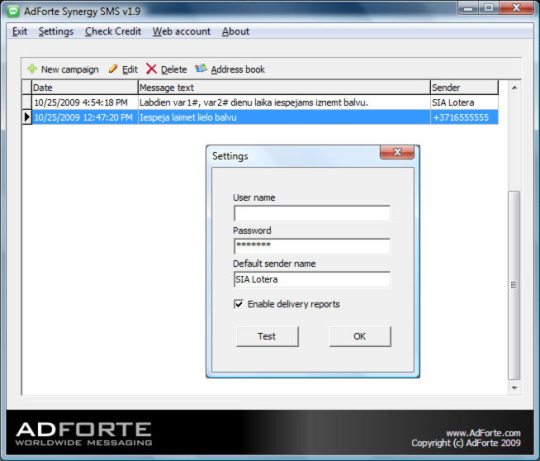Click the Address book toolbar label
The image size is (540, 461).
tap(238, 70)
